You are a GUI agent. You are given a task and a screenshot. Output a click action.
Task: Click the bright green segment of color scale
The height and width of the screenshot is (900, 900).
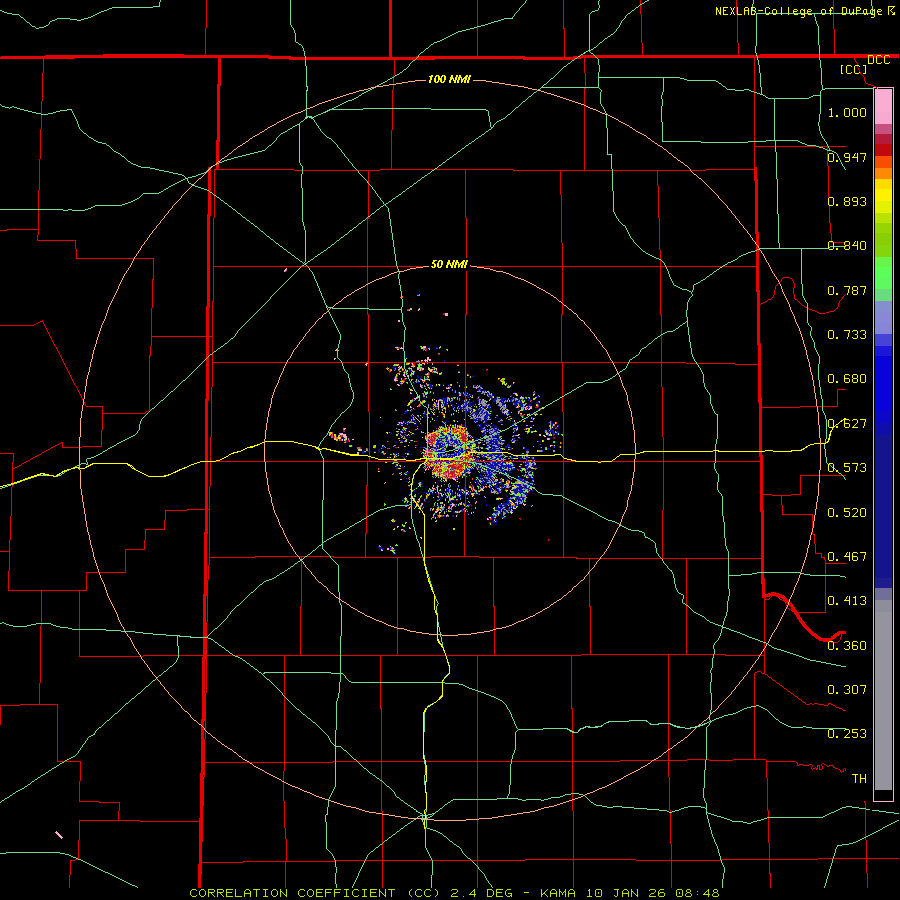pyautogui.click(x=883, y=273)
